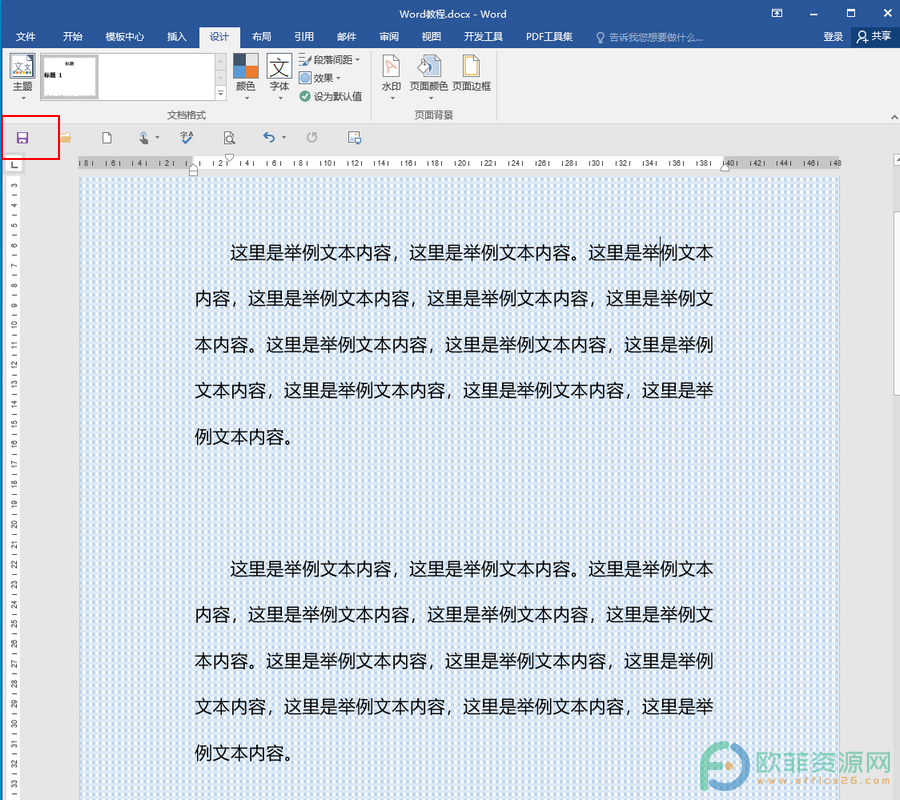This screenshot has width=900, height=800.
Task: Open the 字体 (Fonts) theme button
Action: click(280, 77)
